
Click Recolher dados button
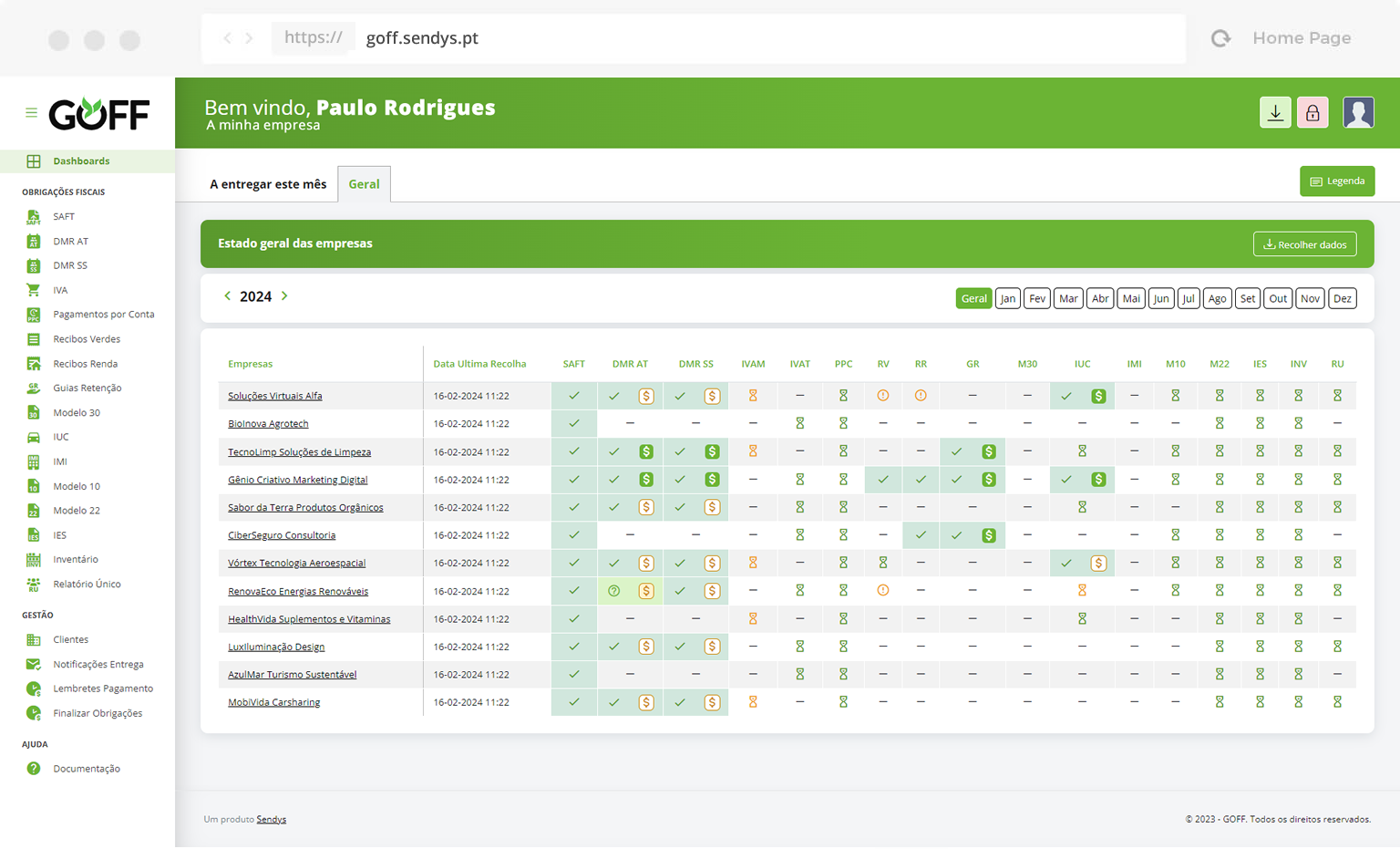[1305, 244]
